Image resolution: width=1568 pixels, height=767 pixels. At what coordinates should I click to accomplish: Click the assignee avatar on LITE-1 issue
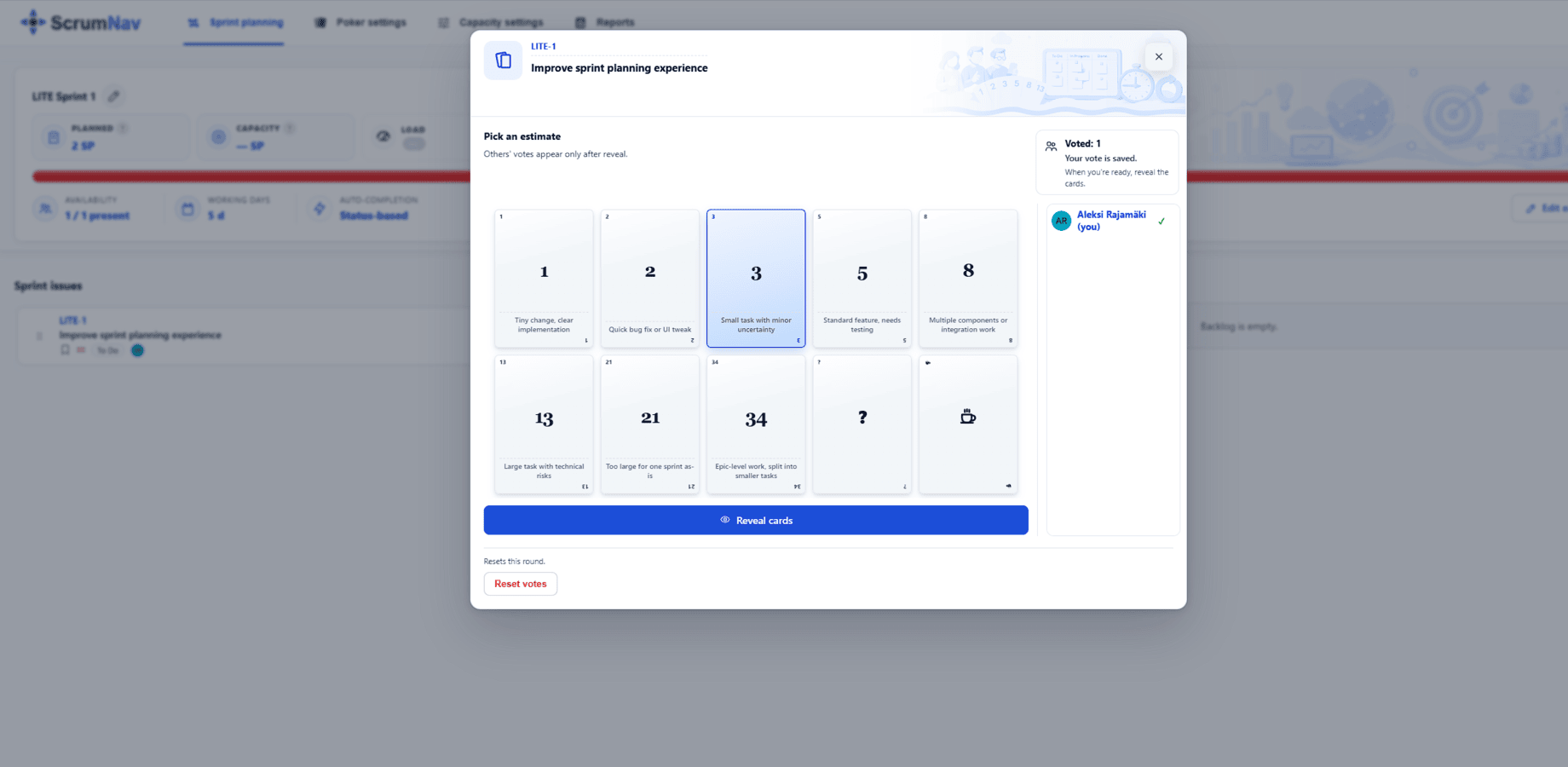(x=137, y=350)
